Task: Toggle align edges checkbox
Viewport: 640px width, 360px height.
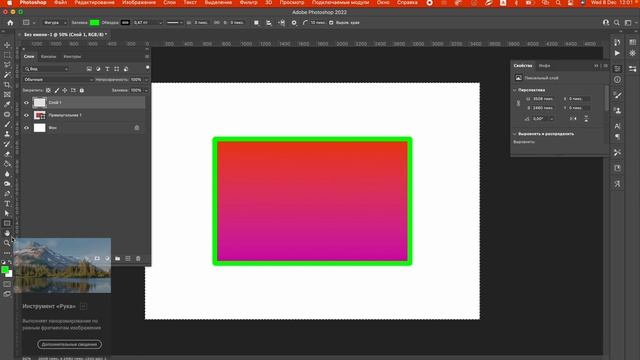Action: click(331, 23)
